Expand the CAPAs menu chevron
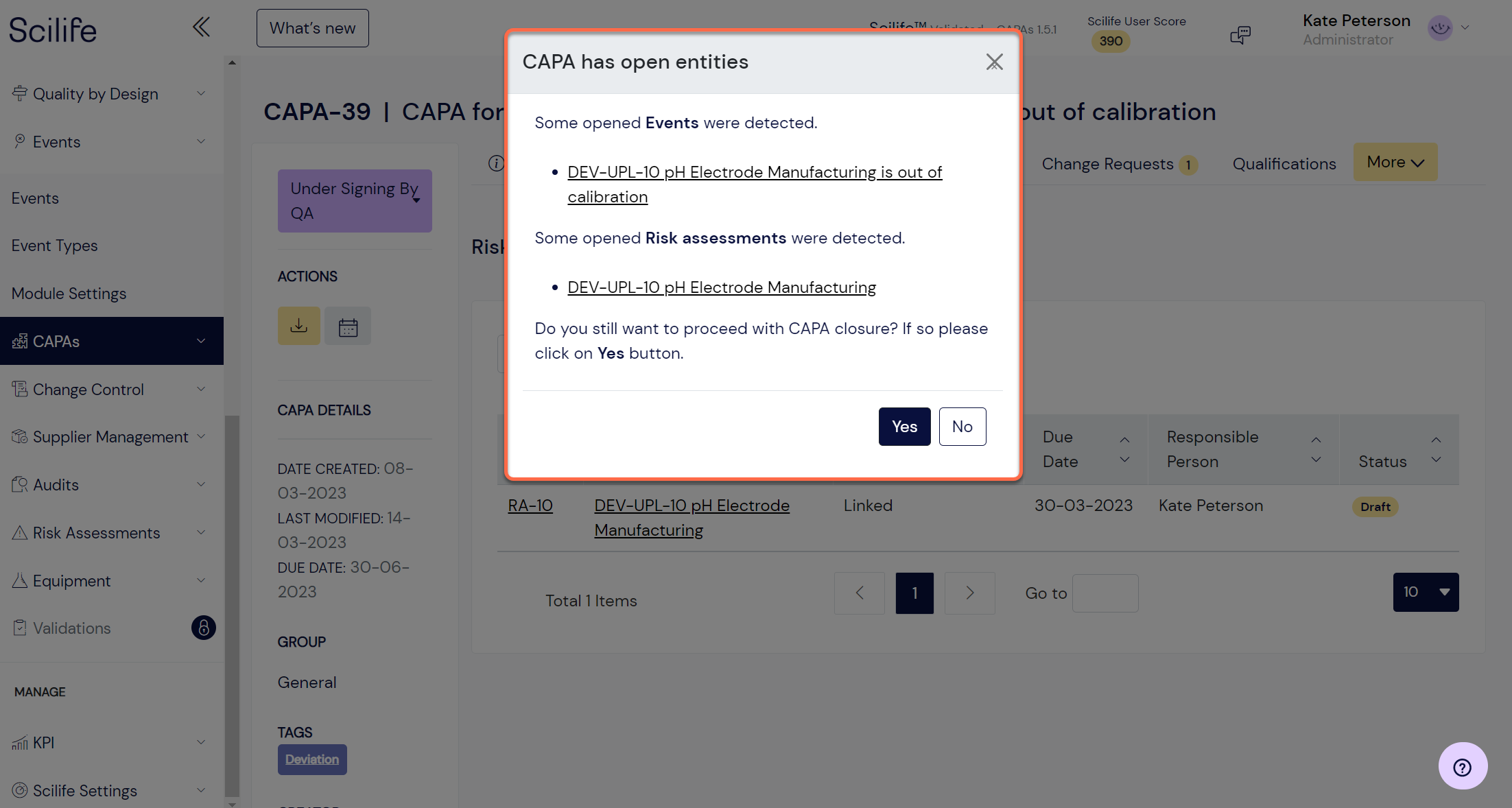The width and height of the screenshot is (1512, 808). [201, 341]
